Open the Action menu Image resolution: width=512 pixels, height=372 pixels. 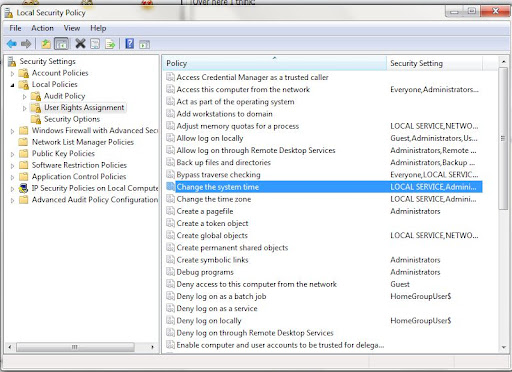click(x=42, y=28)
